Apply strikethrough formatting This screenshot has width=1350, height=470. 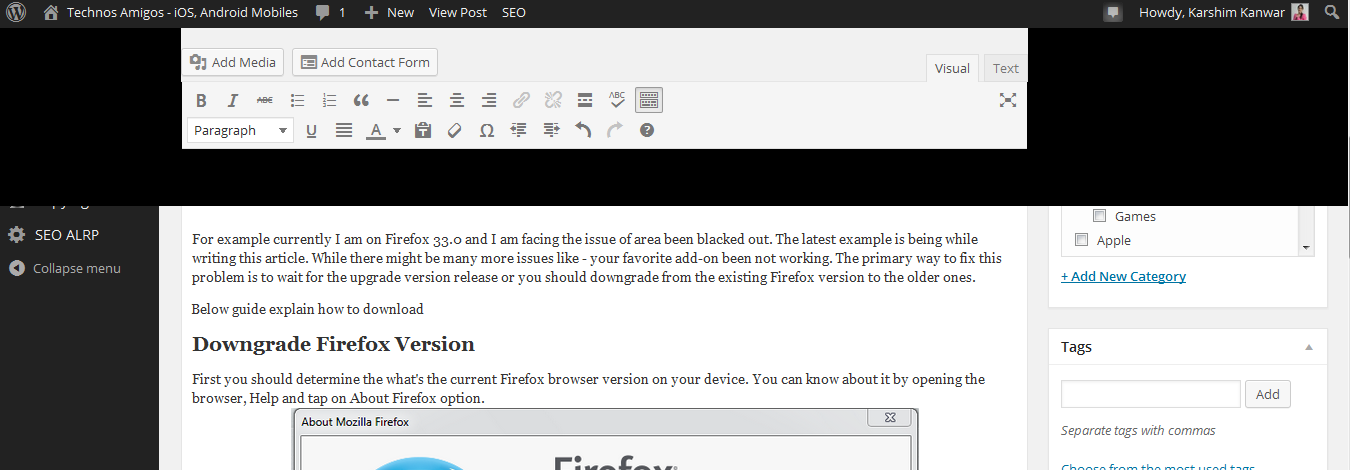tap(265, 100)
